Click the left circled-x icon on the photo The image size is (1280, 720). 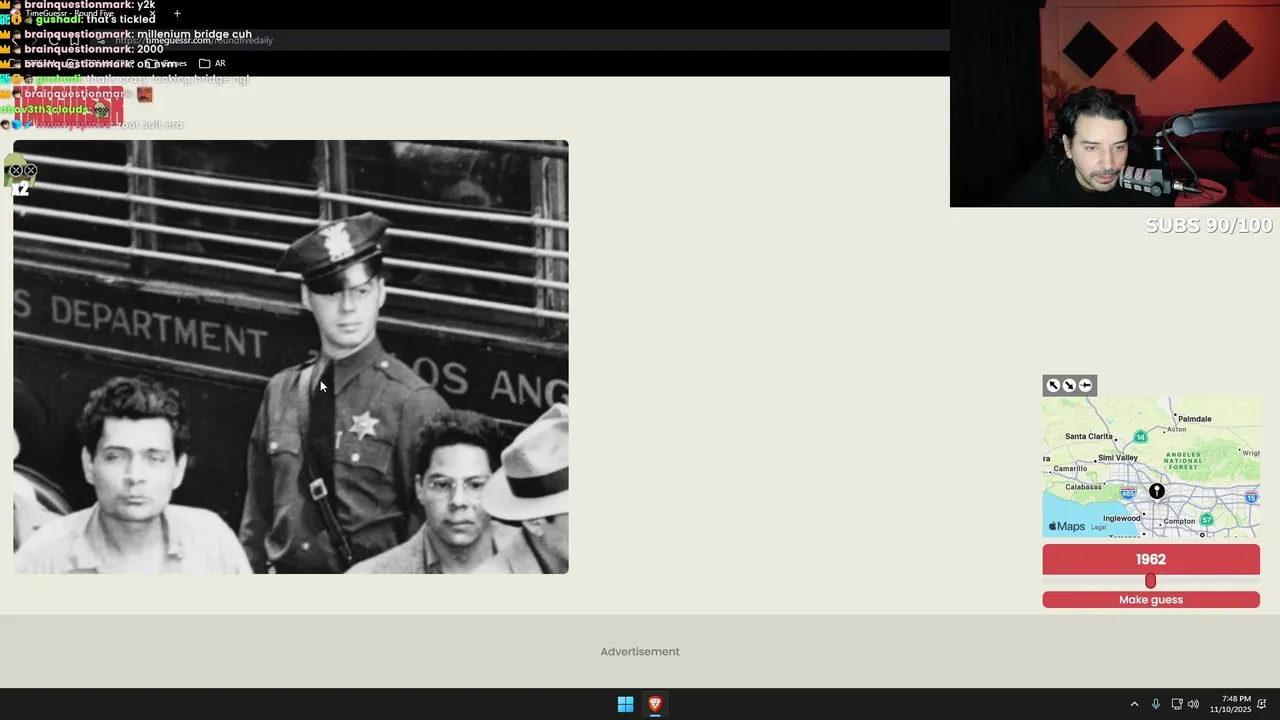(x=16, y=171)
